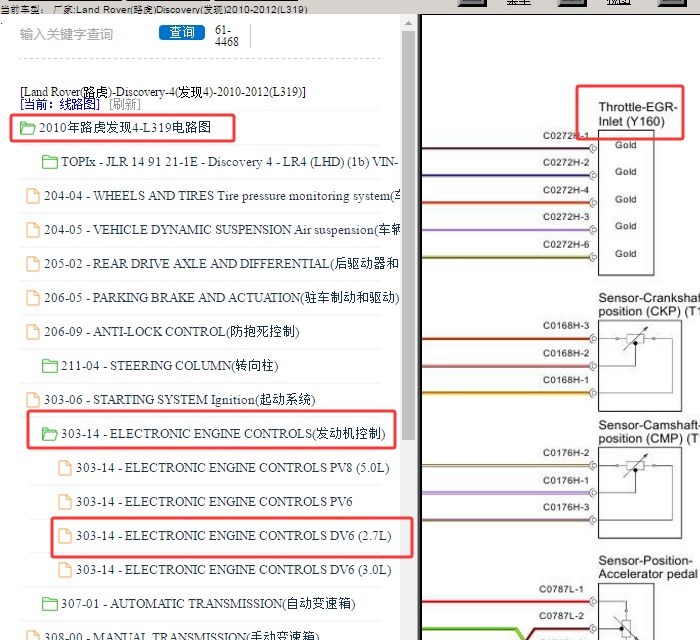
Task: Click document icon beside 204-04 Wheels and Tires
Action: (x=33, y=195)
